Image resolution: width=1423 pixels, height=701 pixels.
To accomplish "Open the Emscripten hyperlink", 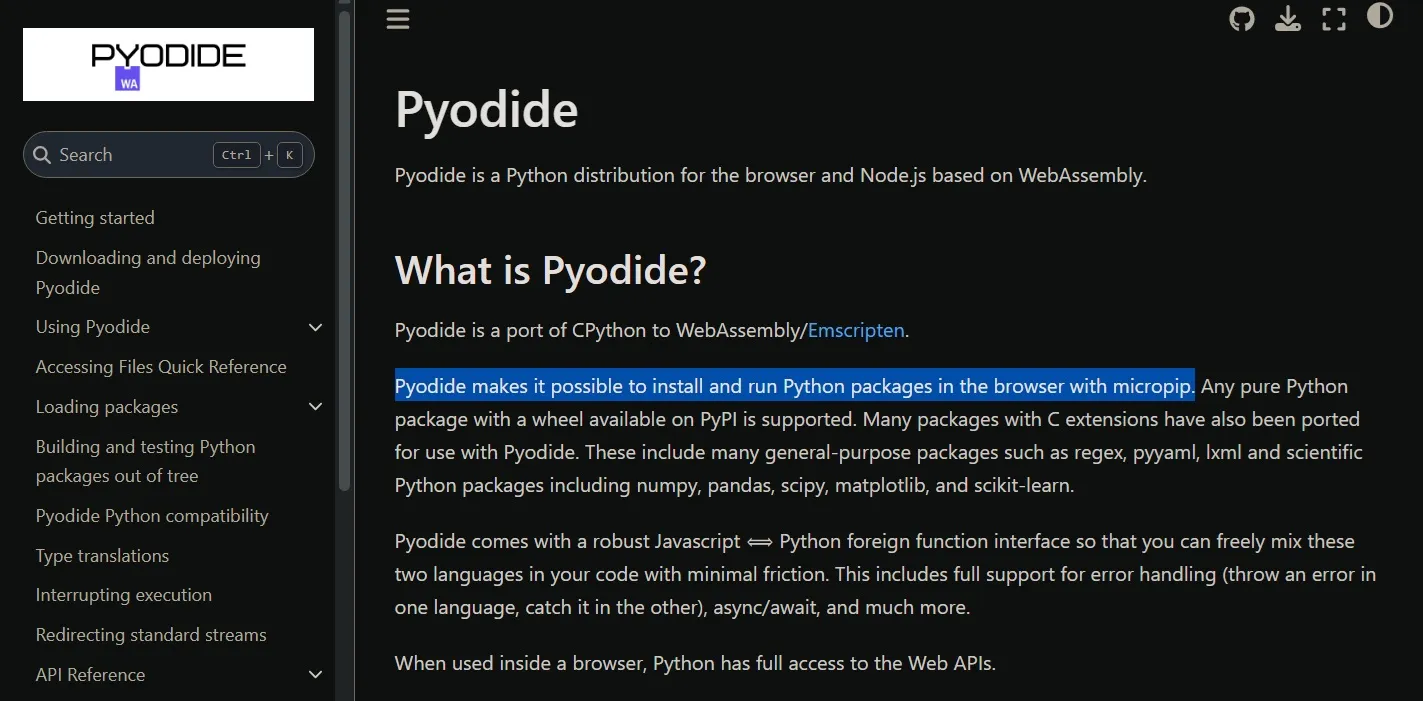I will coord(856,330).
